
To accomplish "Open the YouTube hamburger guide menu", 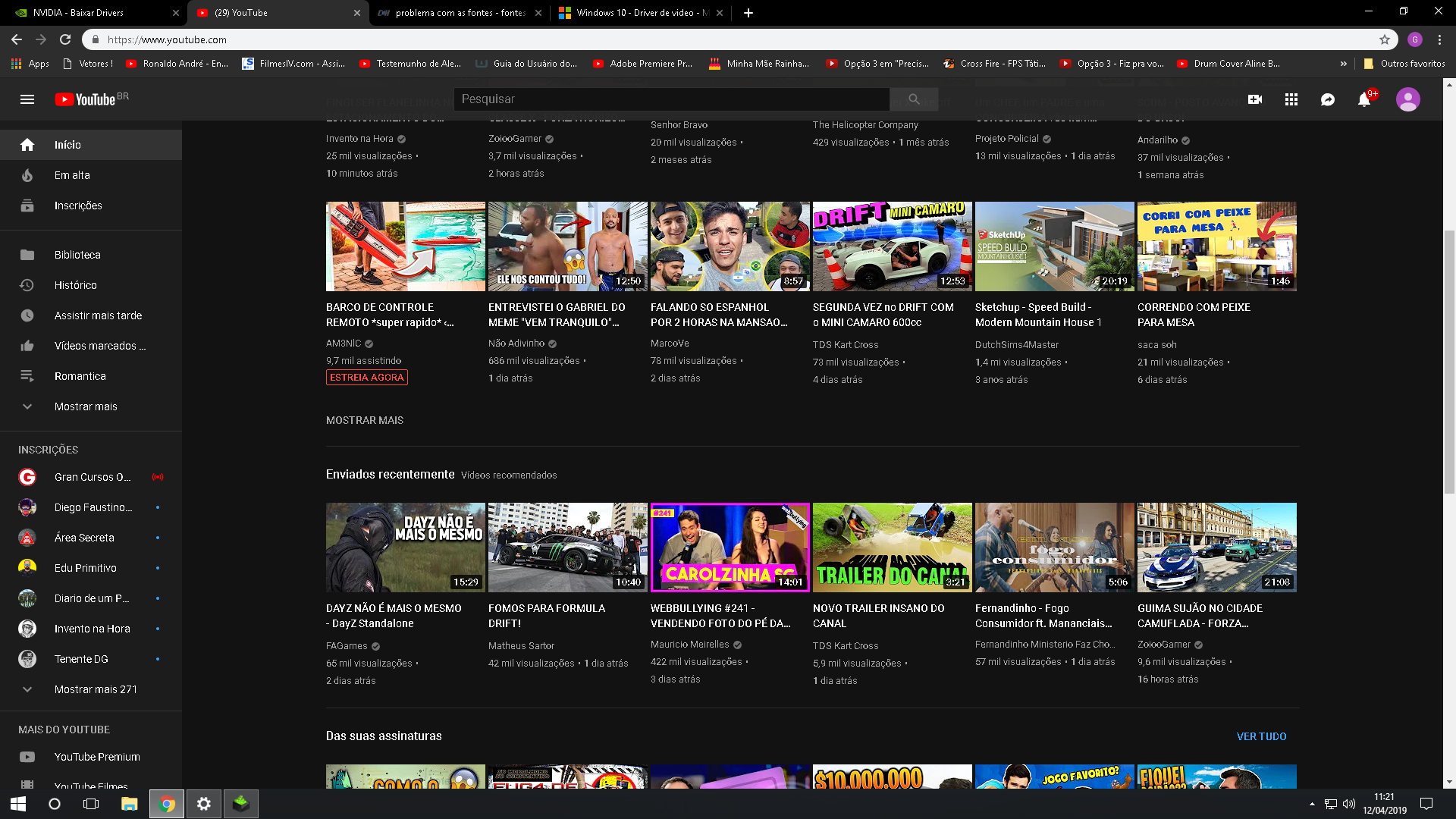I will [27, 99].
